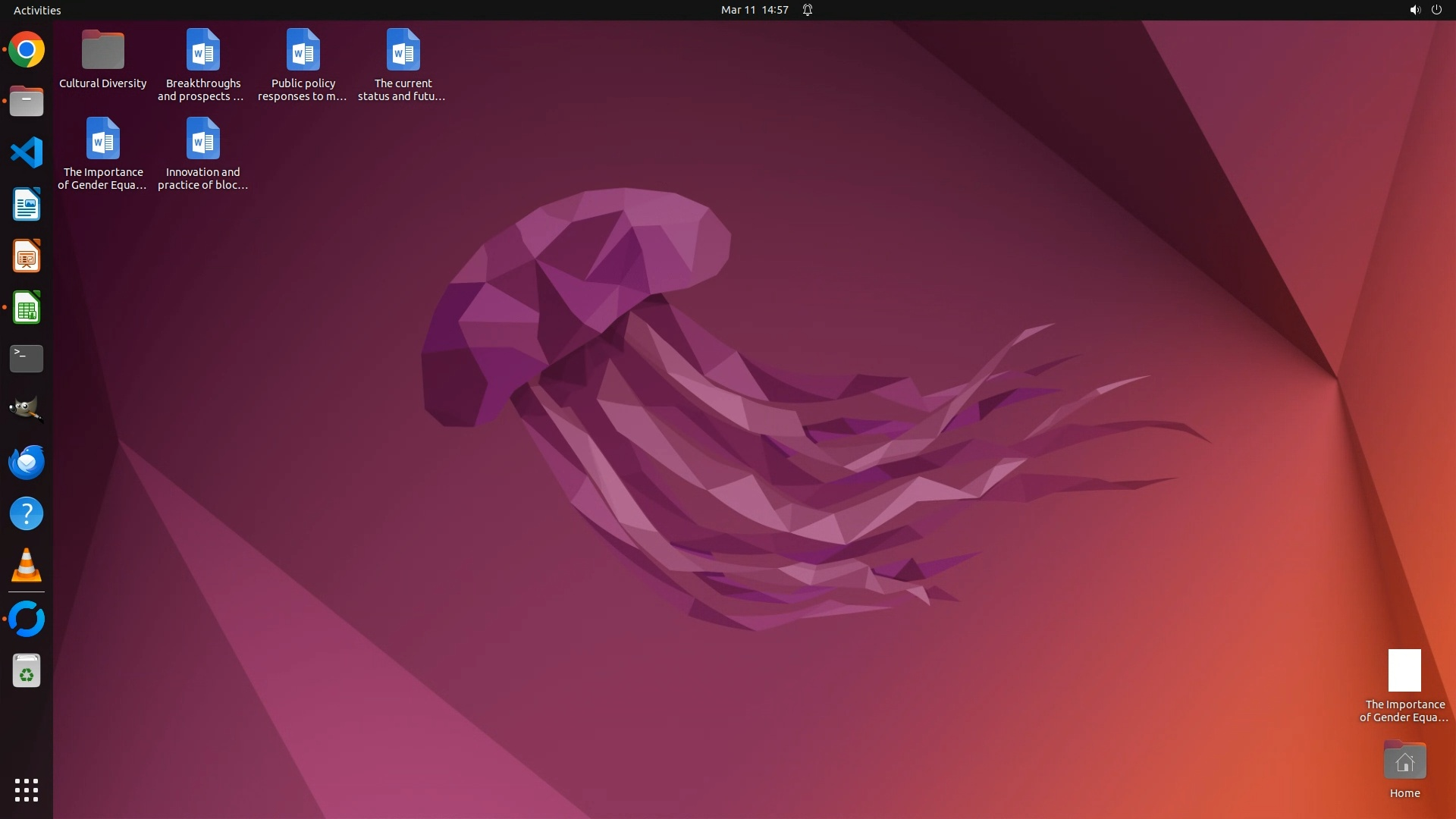Open the Files manager in dock
Image resolution: width=1456 pixels, height=819 pixels.
[27, 102]
